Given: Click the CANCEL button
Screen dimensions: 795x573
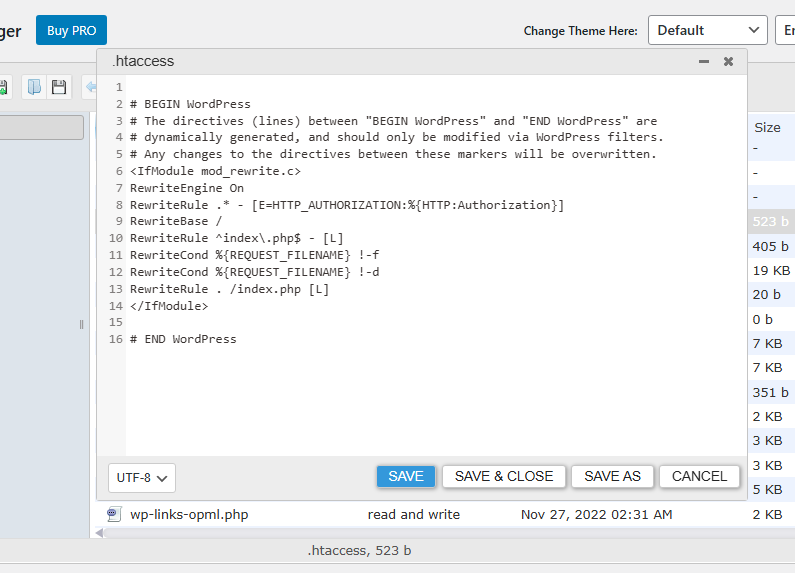Looking at the screenshot, I should coord(699,476).
